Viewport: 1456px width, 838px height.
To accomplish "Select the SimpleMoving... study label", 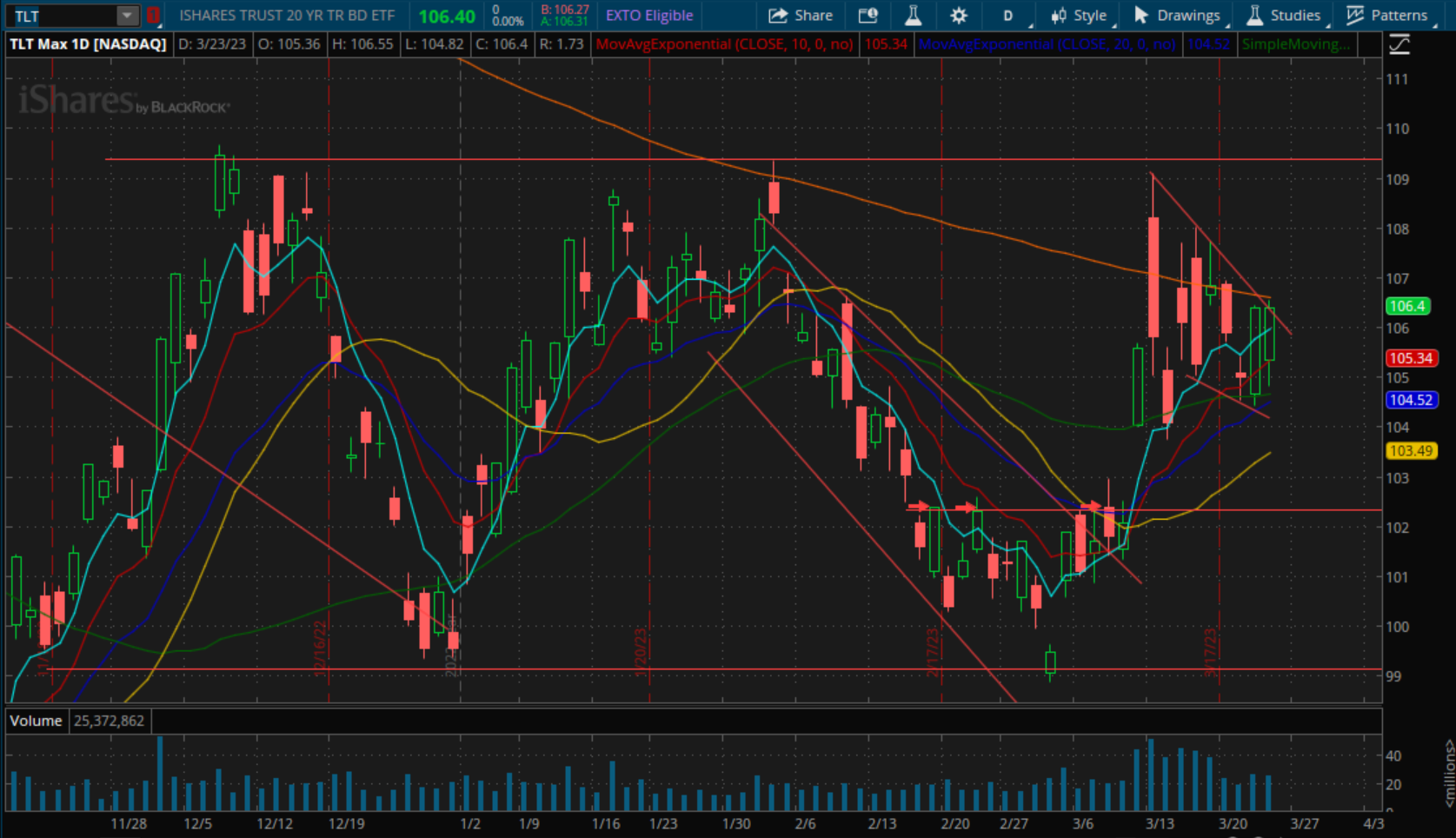I will (1296, 43).
